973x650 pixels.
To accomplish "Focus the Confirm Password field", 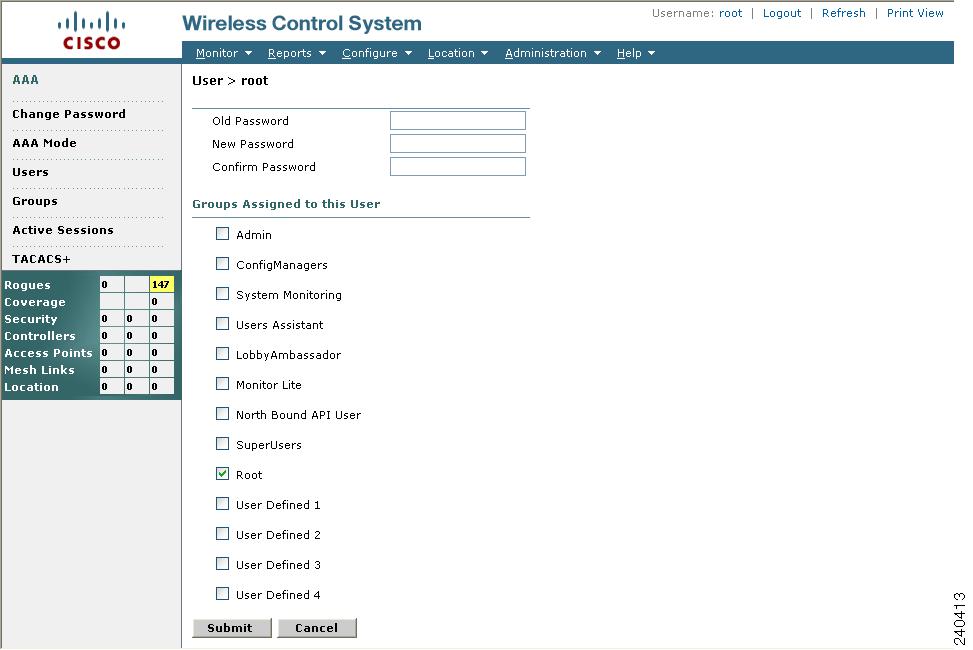I will [458, 166].
